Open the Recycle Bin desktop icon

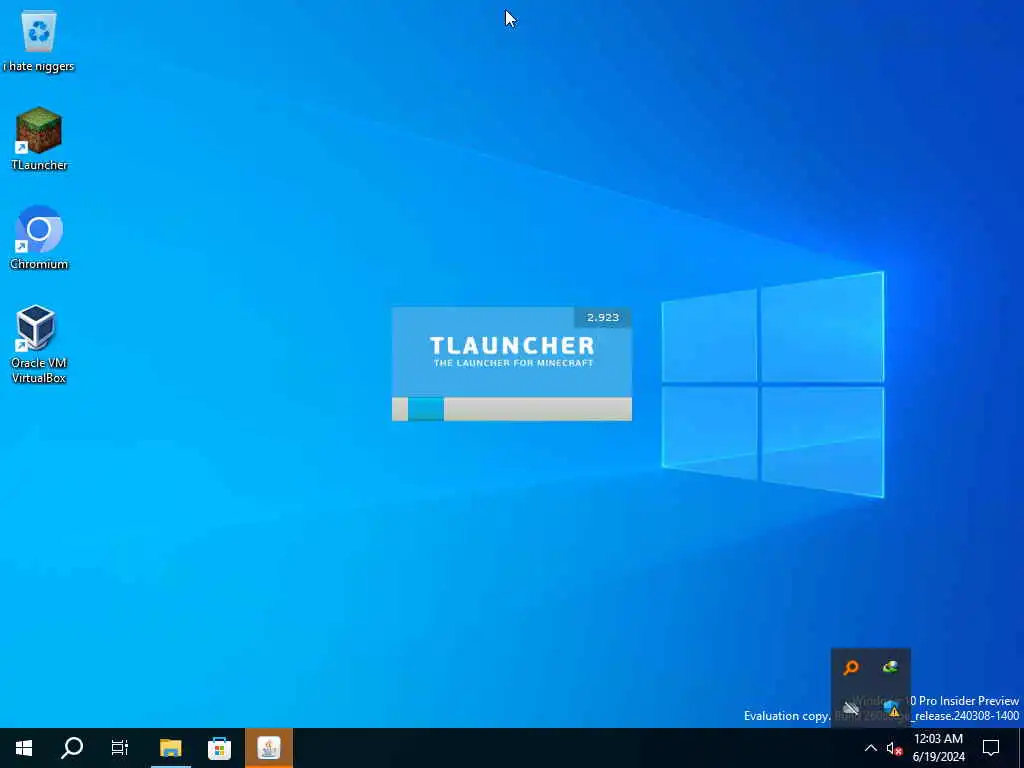click(39, 40)
